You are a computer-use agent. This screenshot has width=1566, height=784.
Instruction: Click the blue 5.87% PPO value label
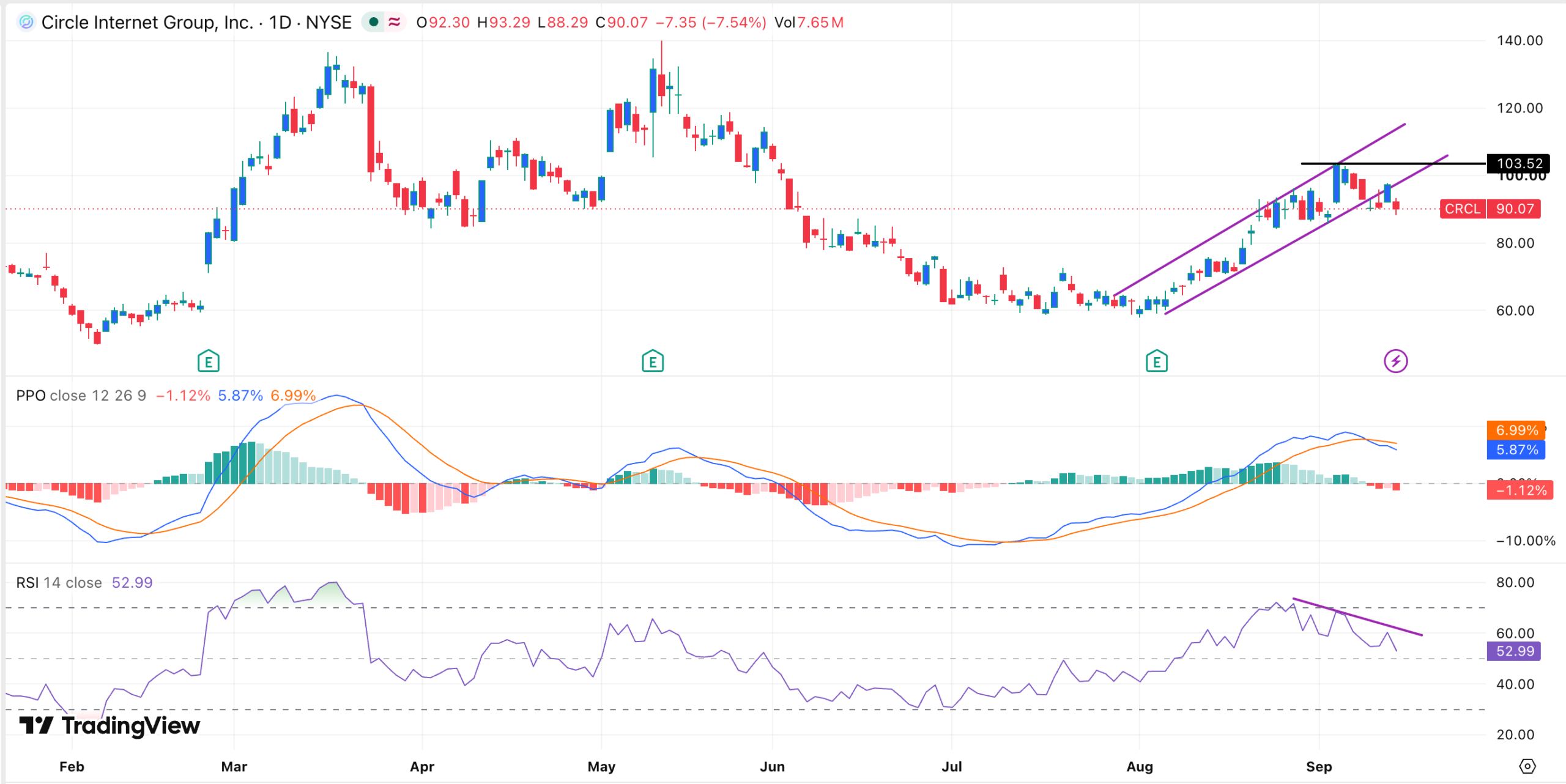[x=1516, y=449]
